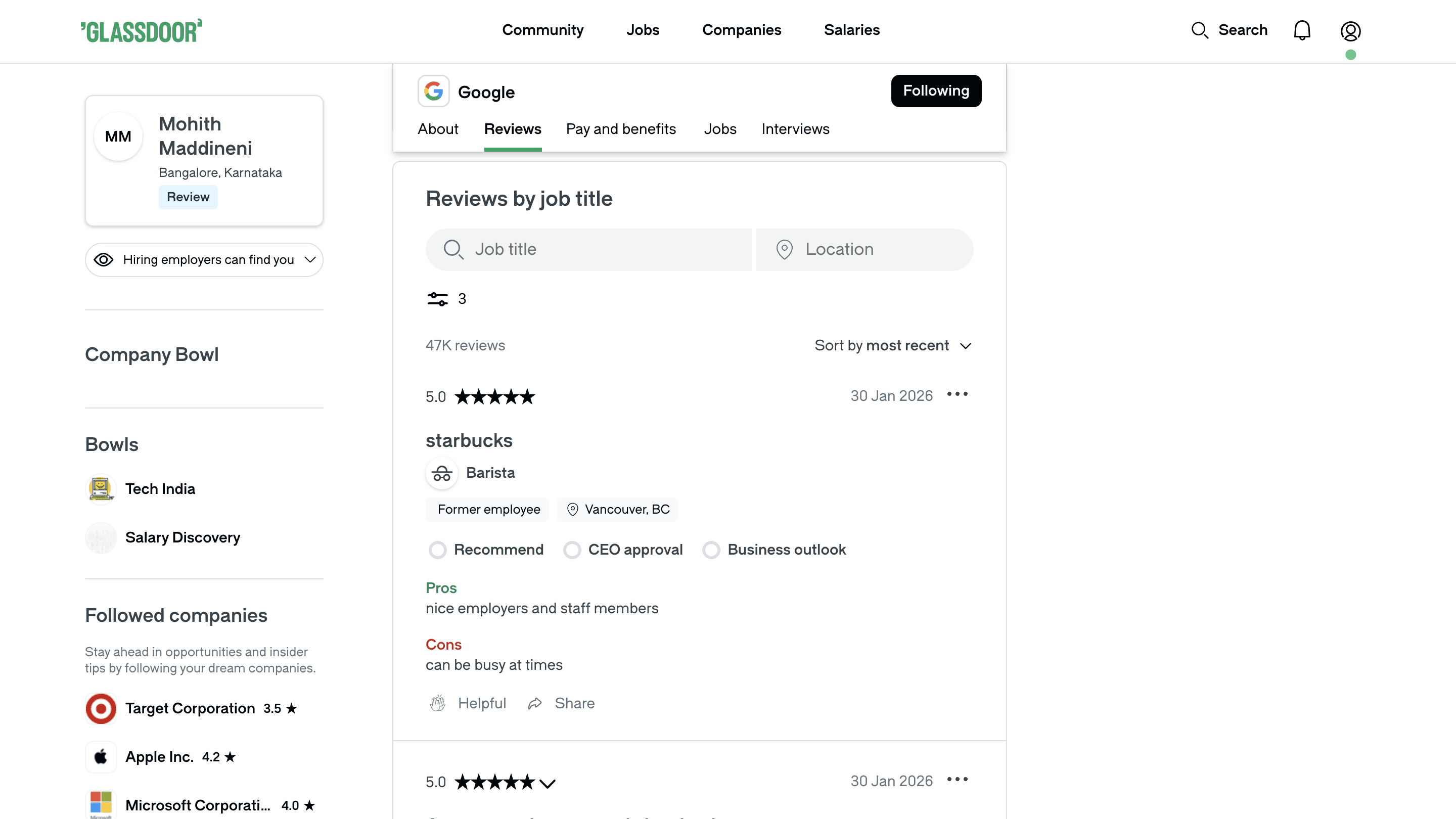The height and width of the screenshot is (819, 1456).
Task: Switch to the Interviews tab
Action: [795, 129]
